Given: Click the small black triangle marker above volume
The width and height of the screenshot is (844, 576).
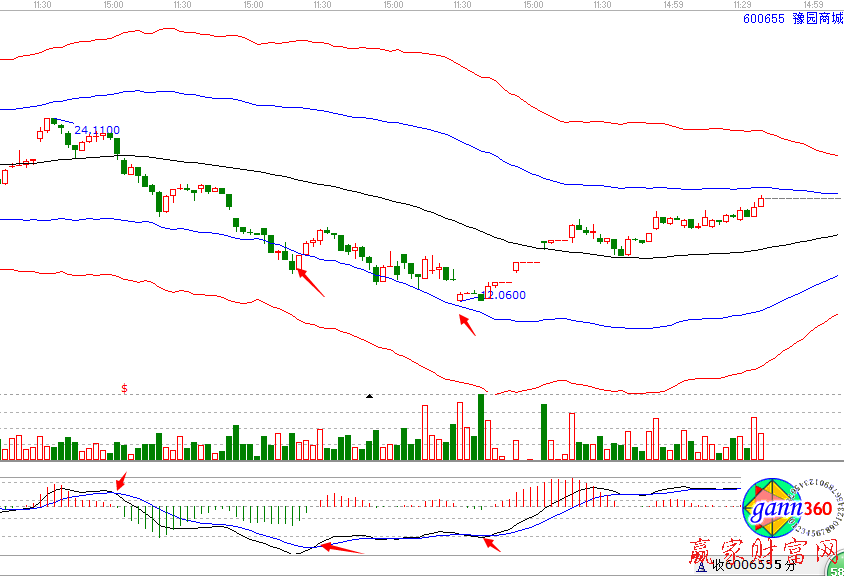Looking at the screenshot, I should 369,396.
